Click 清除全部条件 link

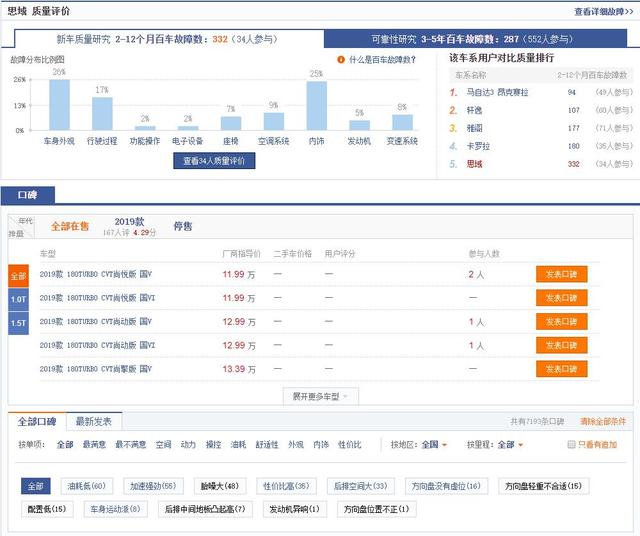click(x=603, y=422)
